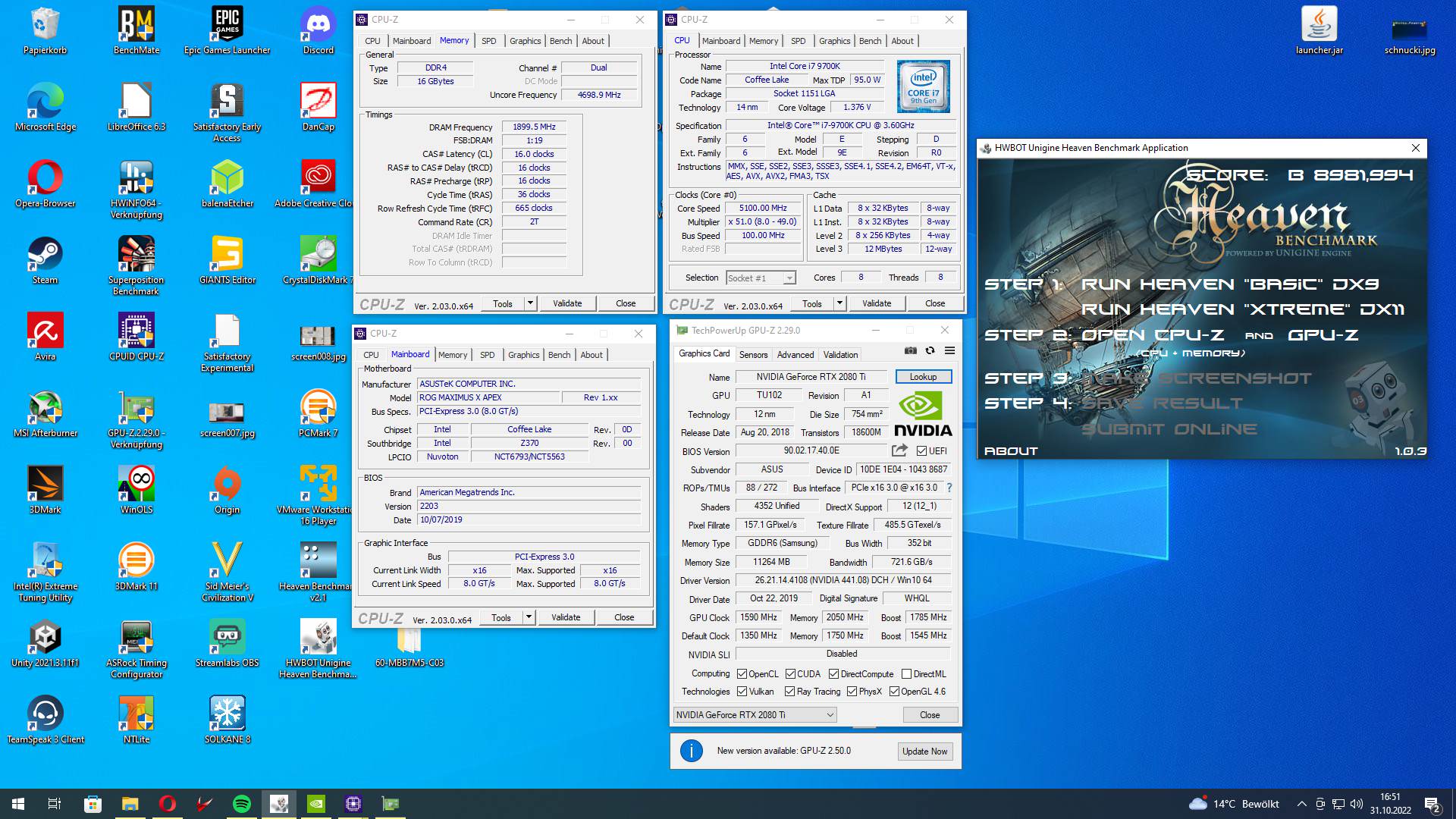
Task: Click the Lookup button in GPU-Z
Action: (923, 376)
